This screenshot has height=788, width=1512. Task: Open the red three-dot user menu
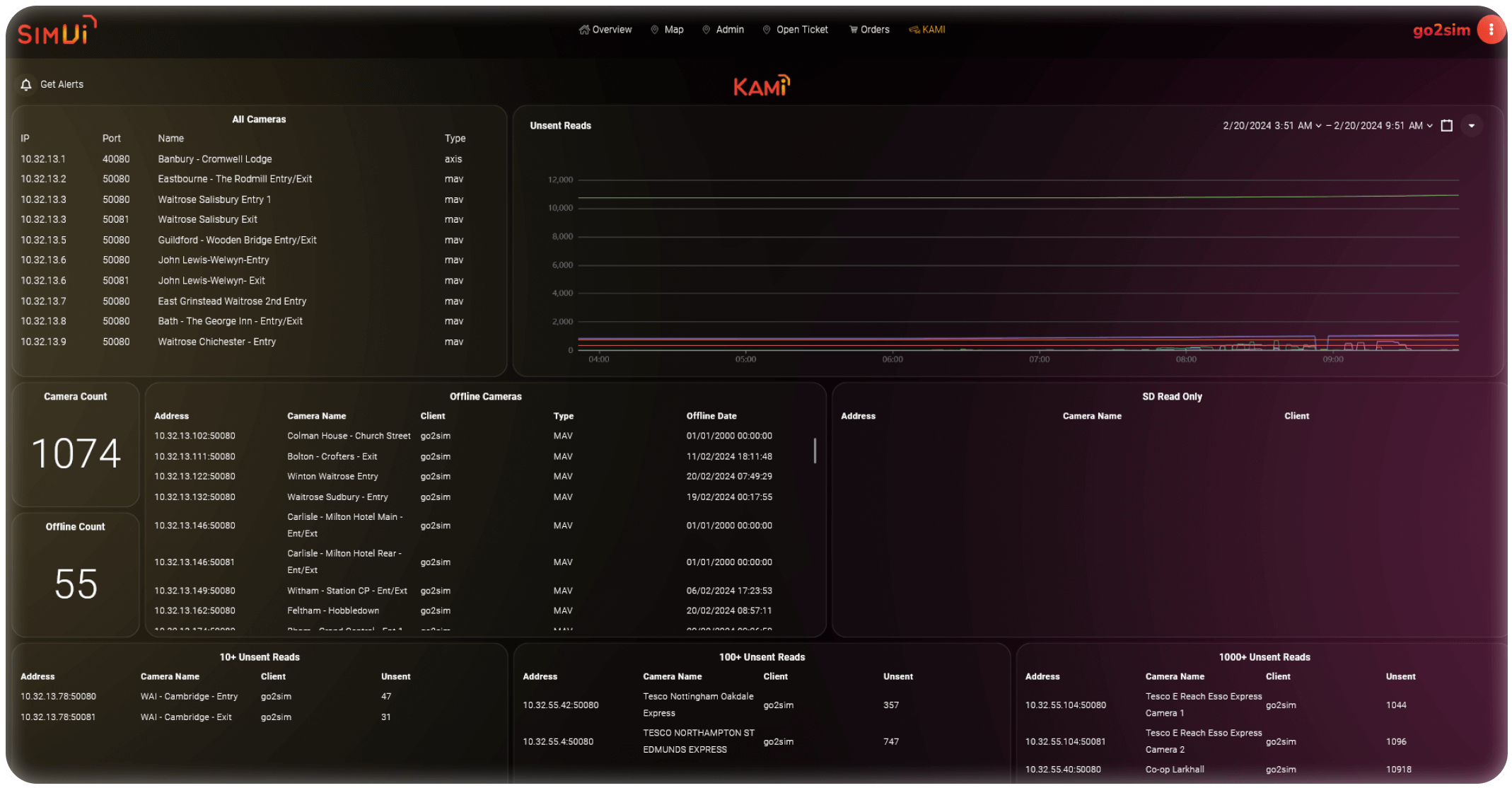click(1491, 30)
